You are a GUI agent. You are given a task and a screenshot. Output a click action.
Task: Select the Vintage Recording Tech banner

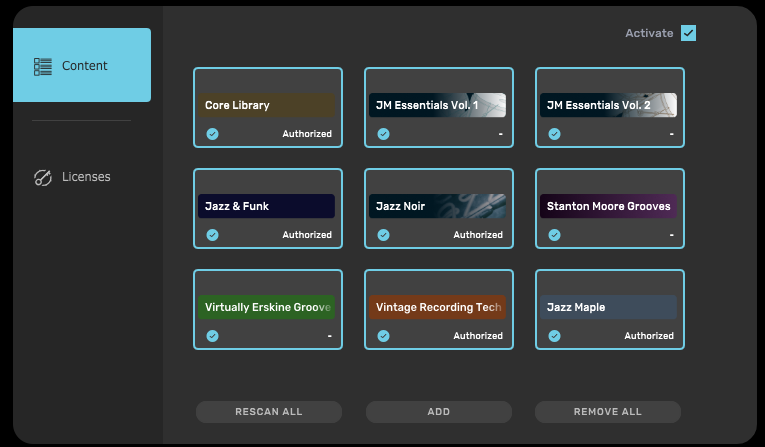(437, 307)
